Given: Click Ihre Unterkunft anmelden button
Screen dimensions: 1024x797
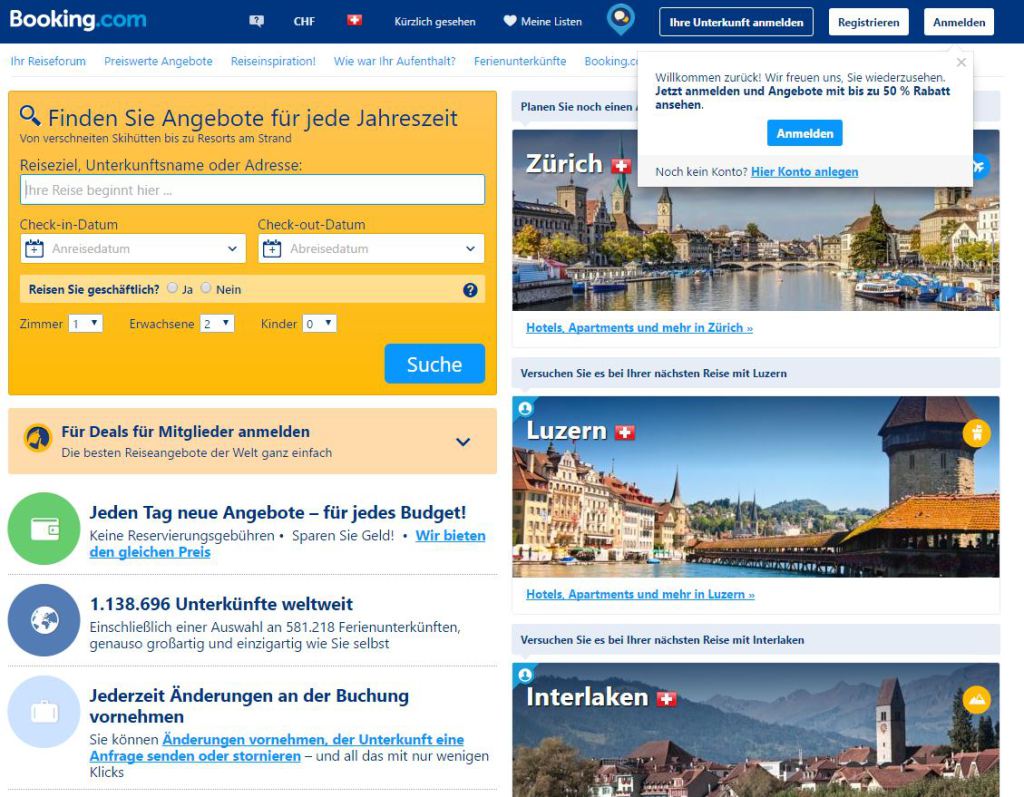Looking at the screenshot, I should coord(736,22).
